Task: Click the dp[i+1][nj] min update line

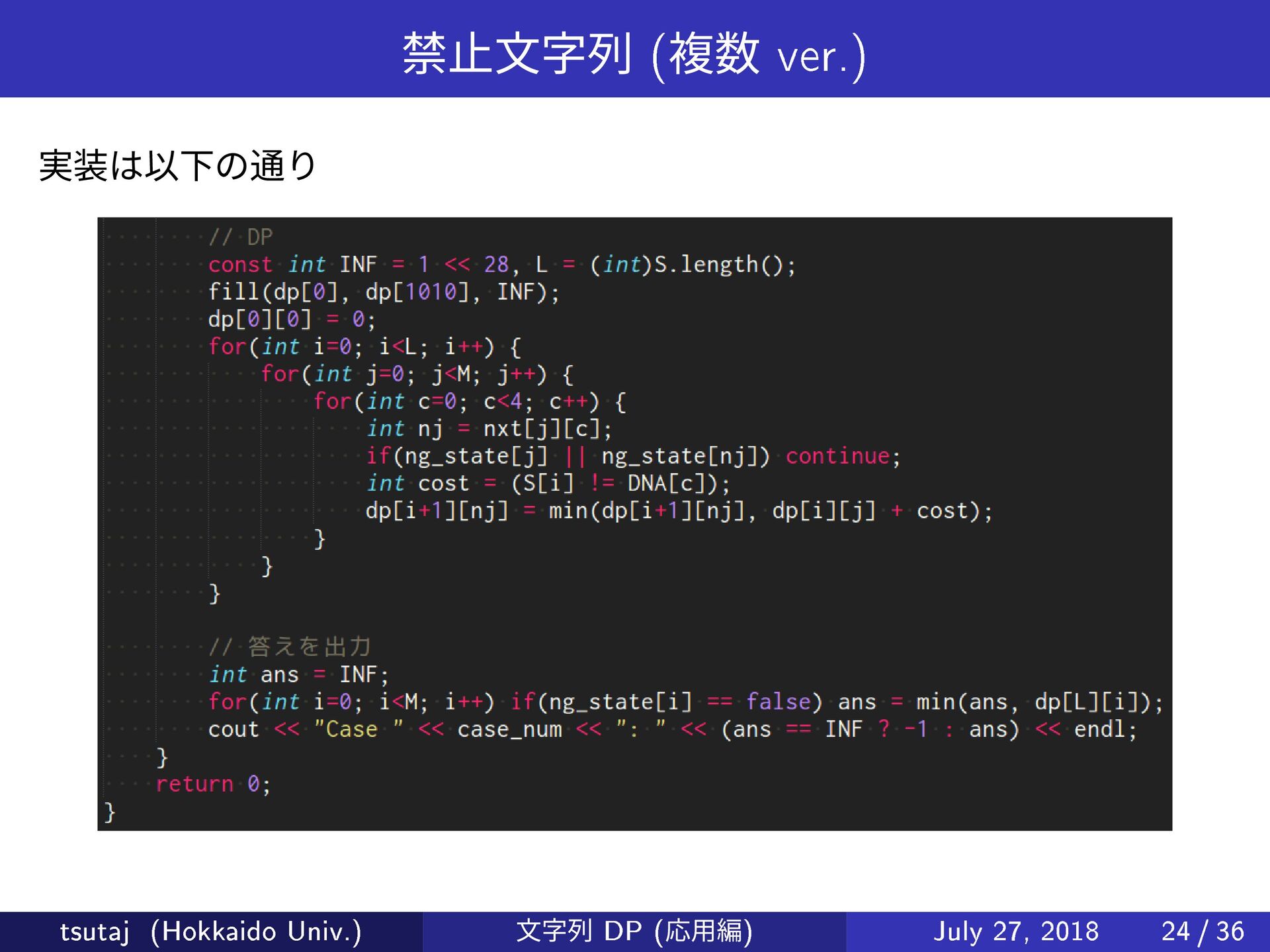Action: [x=679, y=511]
